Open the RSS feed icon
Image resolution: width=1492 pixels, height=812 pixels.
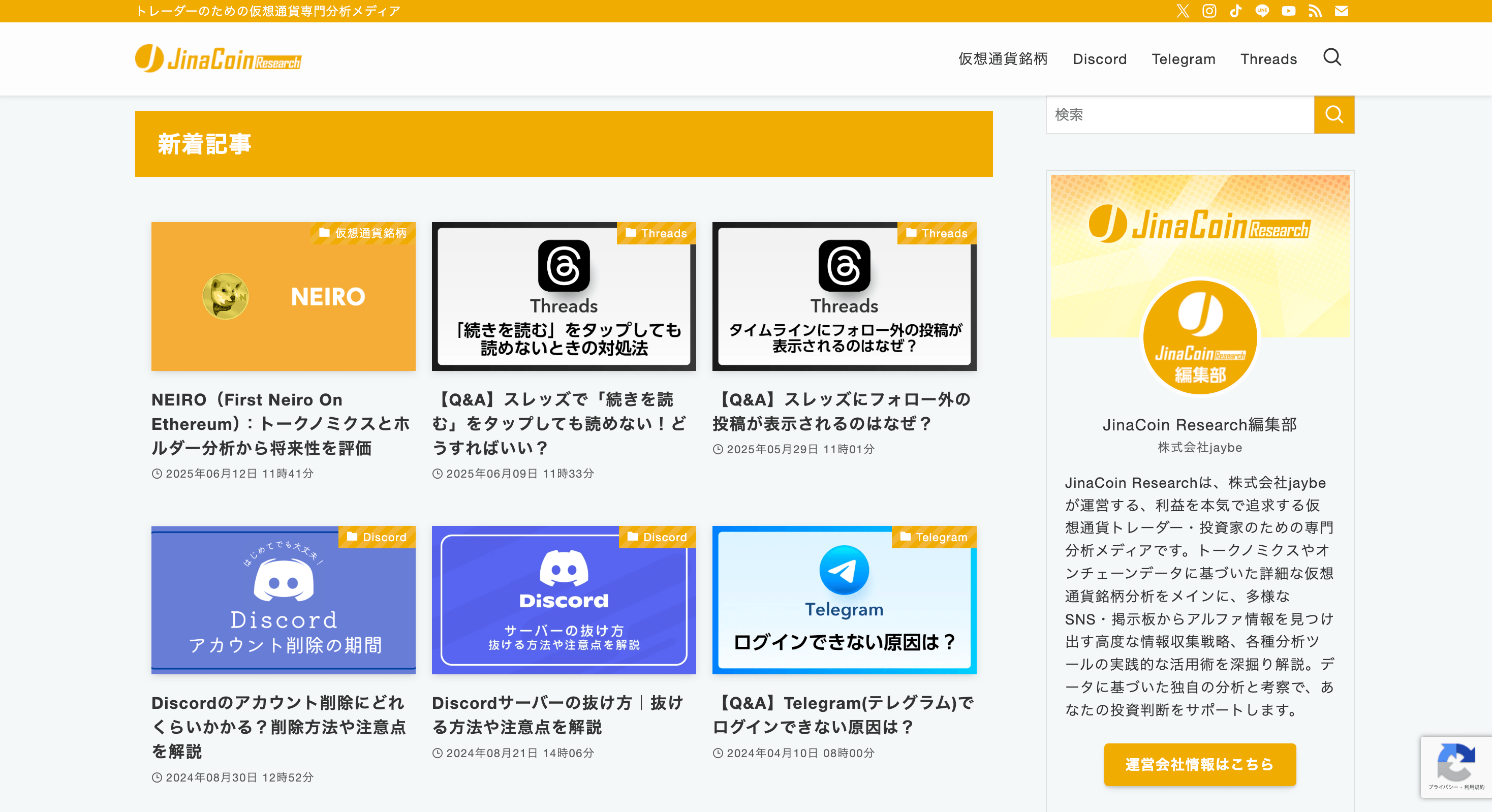click(x=1315, y=11)
